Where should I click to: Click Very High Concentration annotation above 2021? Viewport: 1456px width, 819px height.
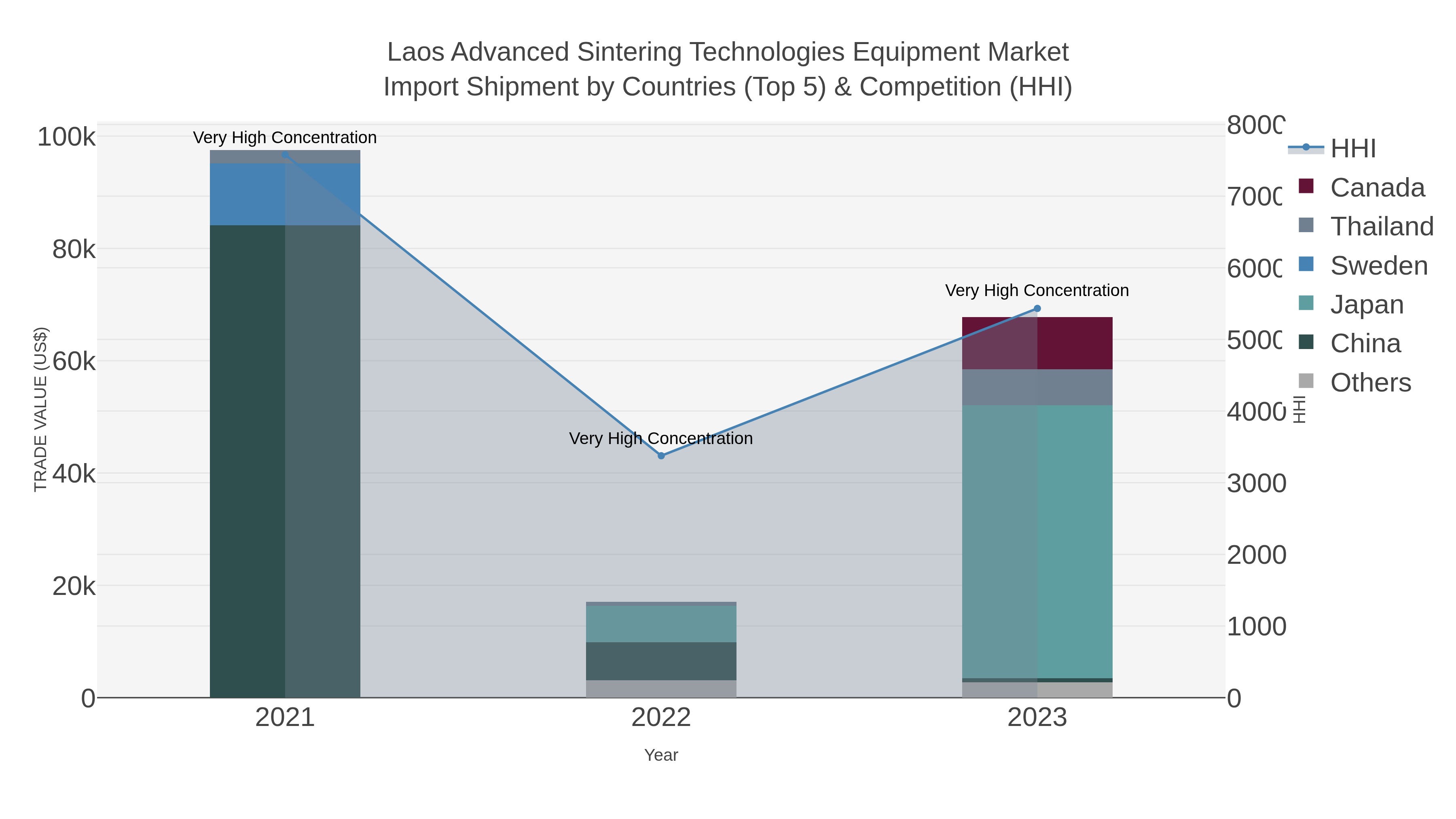click(x=285, y=138)
